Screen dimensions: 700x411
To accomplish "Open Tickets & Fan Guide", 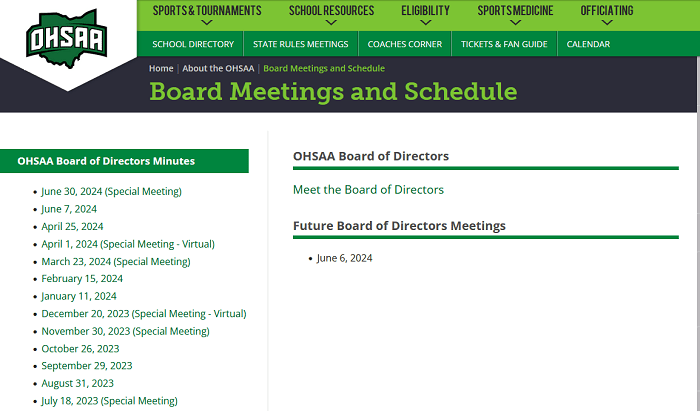I will pos(504,44).
